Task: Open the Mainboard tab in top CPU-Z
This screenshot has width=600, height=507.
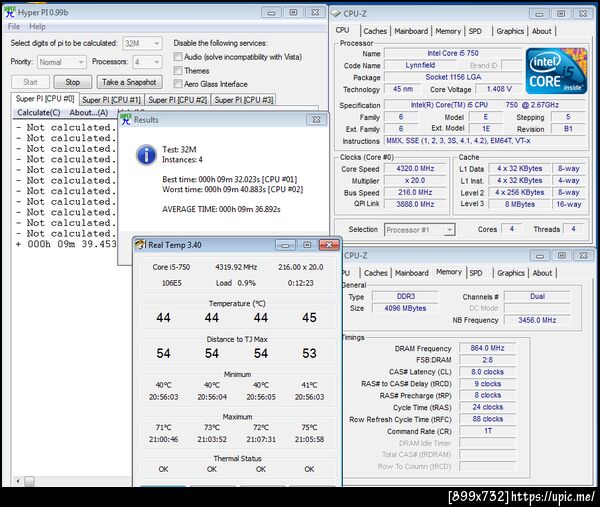Action: 411,31
